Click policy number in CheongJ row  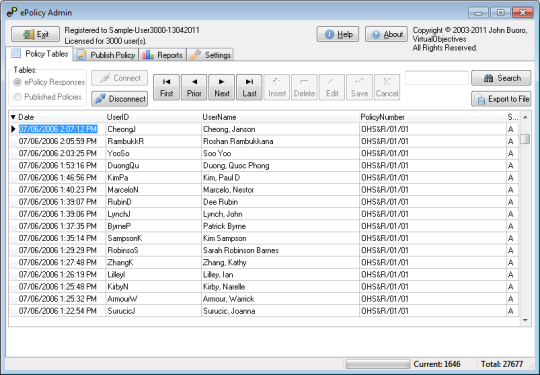(433, 129)
